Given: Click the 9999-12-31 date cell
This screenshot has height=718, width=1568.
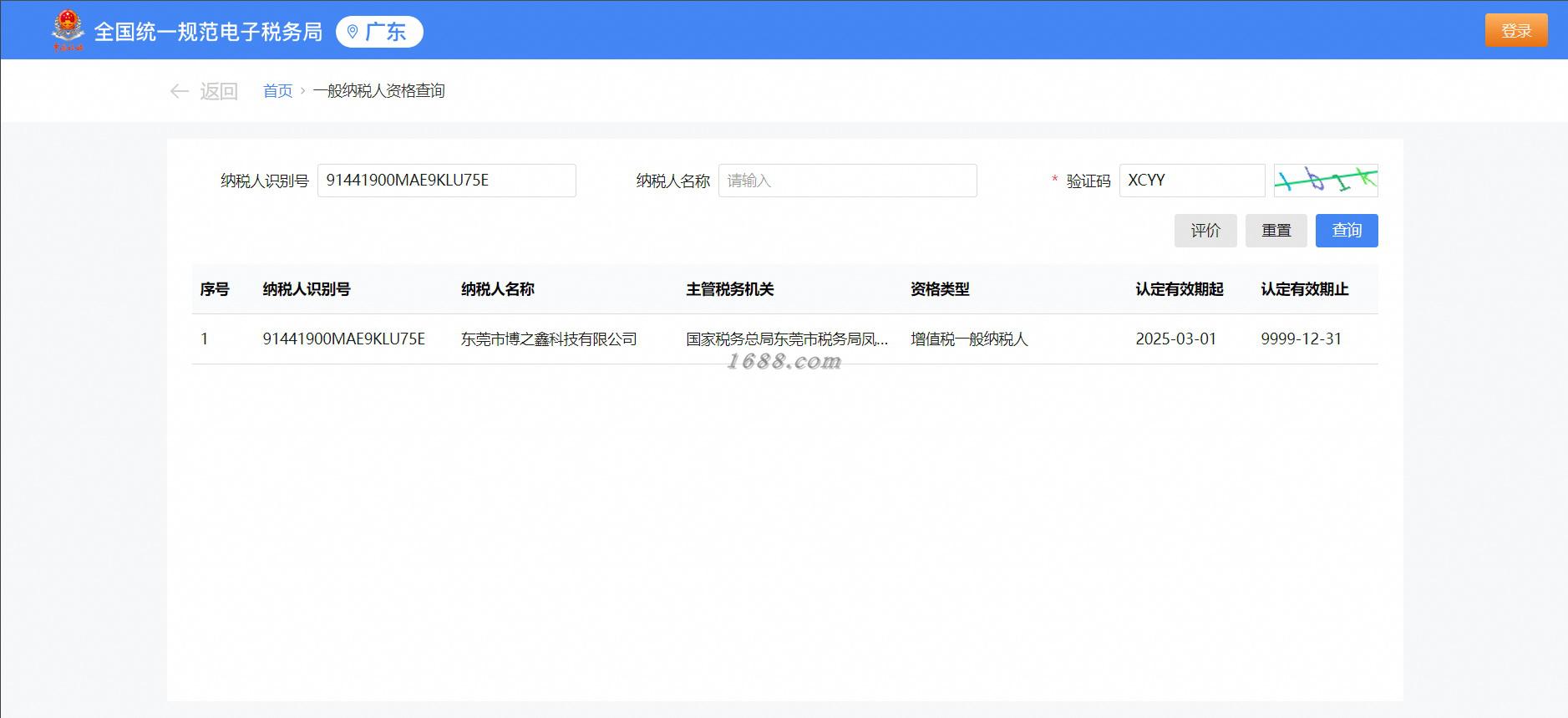Looking at the screenshot, I should (x=1302, y=339).
